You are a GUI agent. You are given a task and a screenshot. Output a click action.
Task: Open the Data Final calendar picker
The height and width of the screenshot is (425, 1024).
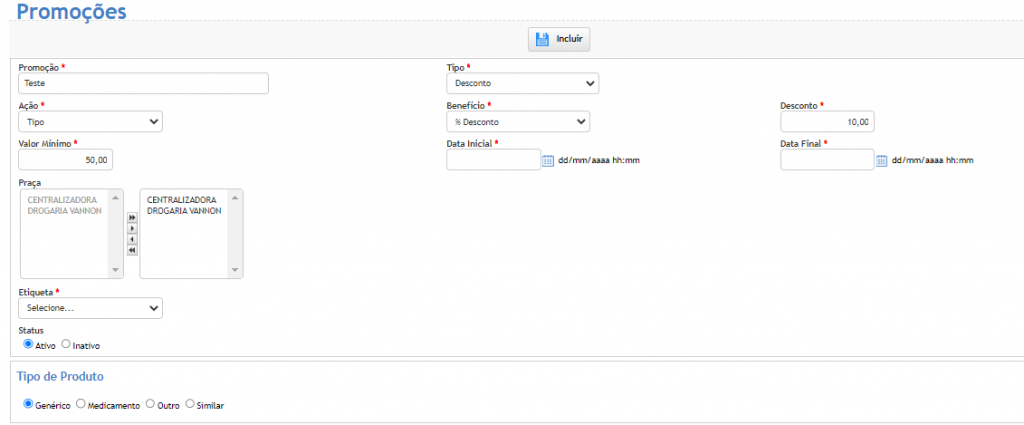click(881, 160)
